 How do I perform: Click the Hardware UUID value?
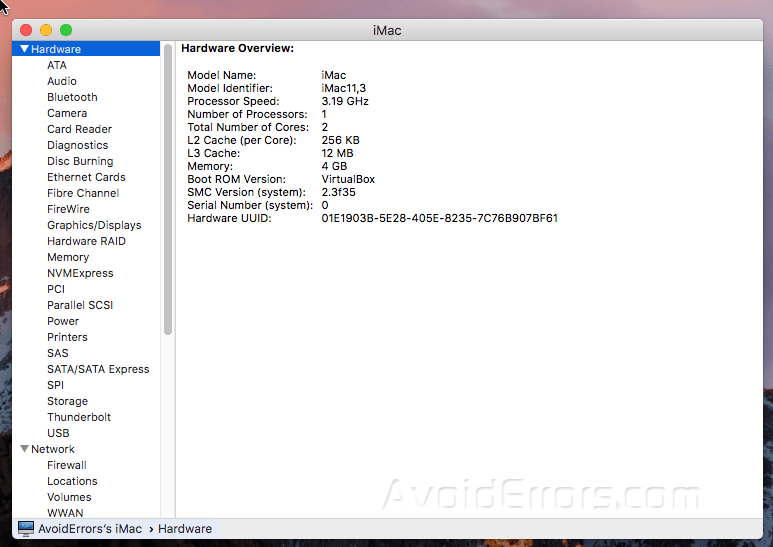pyautogui.click(x=439, y=218)
